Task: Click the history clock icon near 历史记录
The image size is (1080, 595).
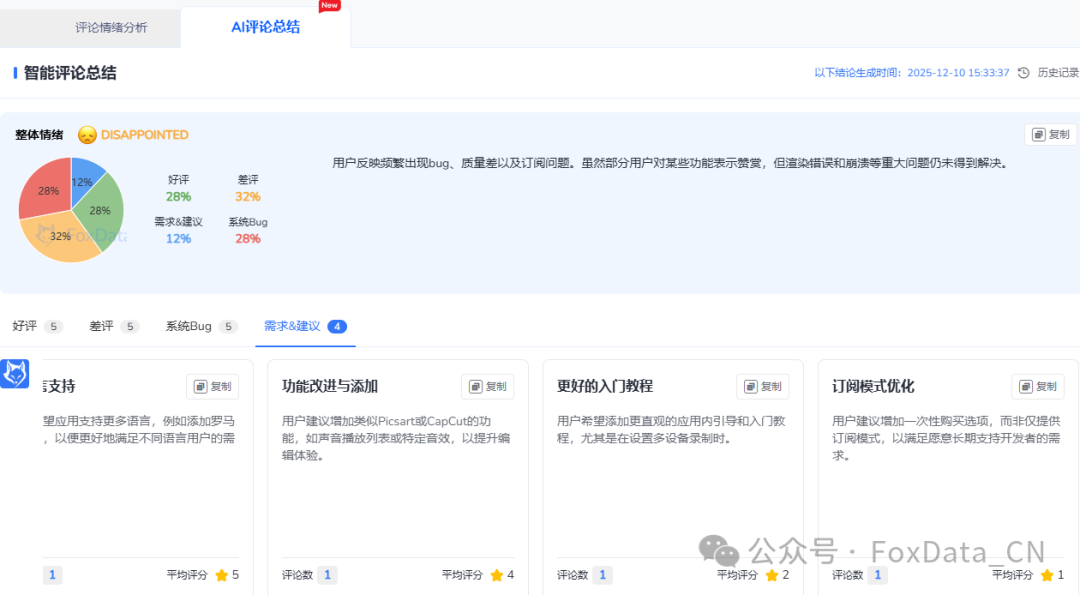Action: 1021,72
